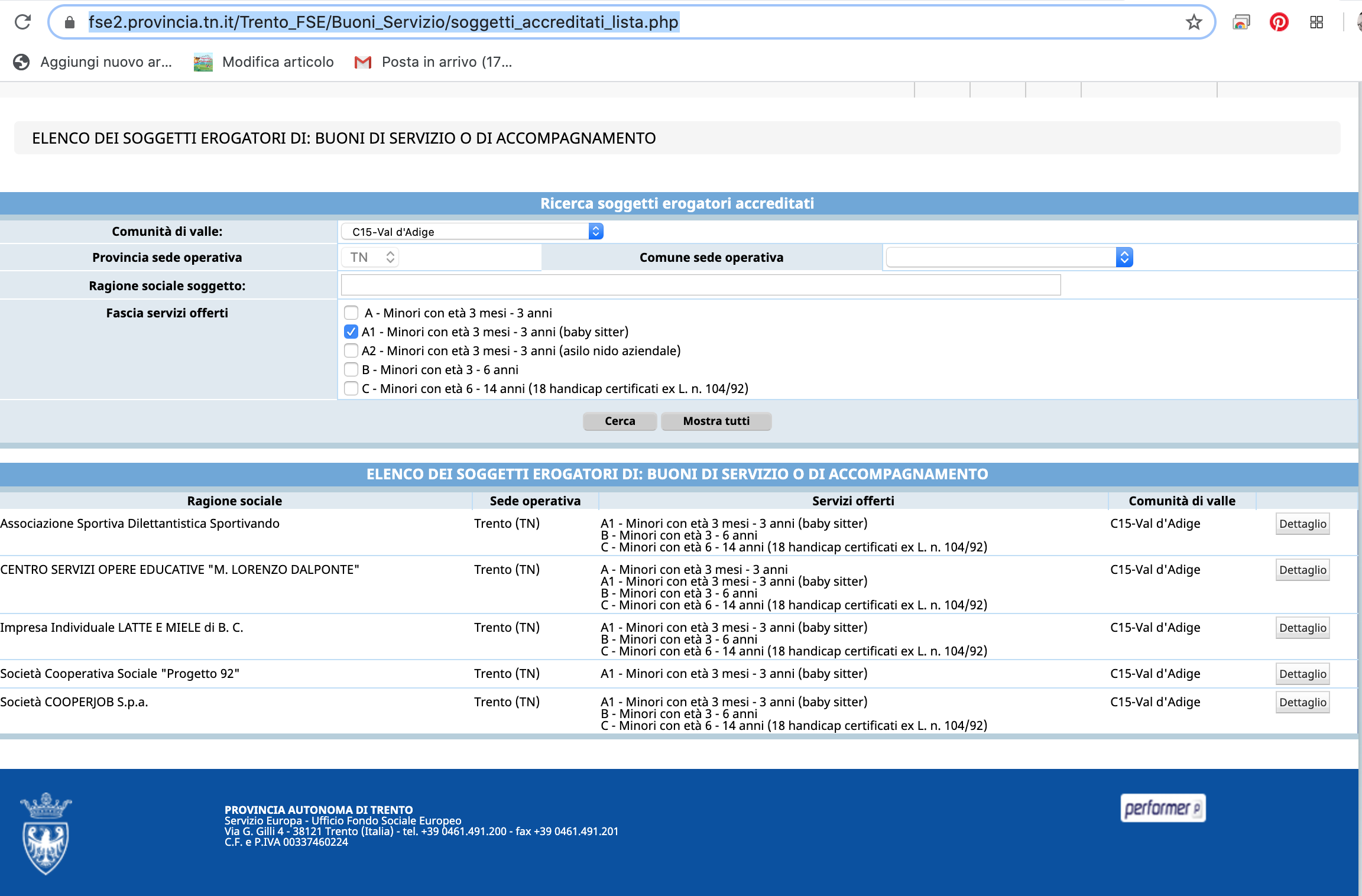
Task: Click Dettaglio for Società COOPERJOB S.p.a.
Action: click(x=1302, y=702)
